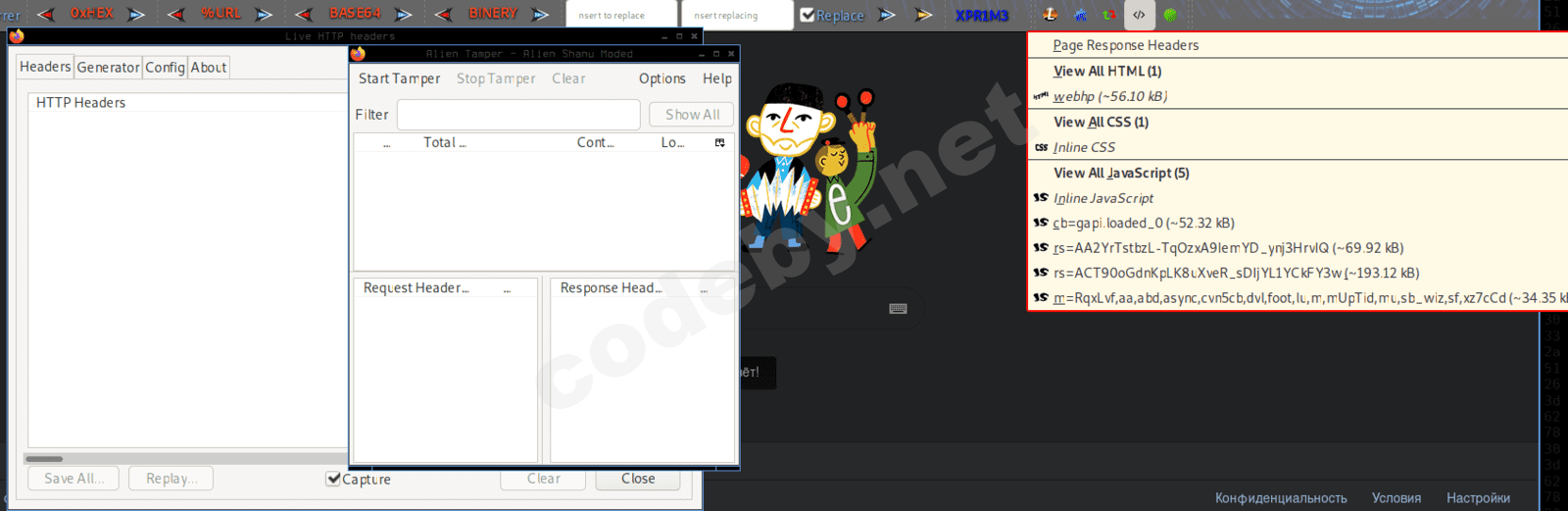Click the Настройки footer link
Image resolution: width=1568 pixels, height=511 pixels.
click(1478, 498)
